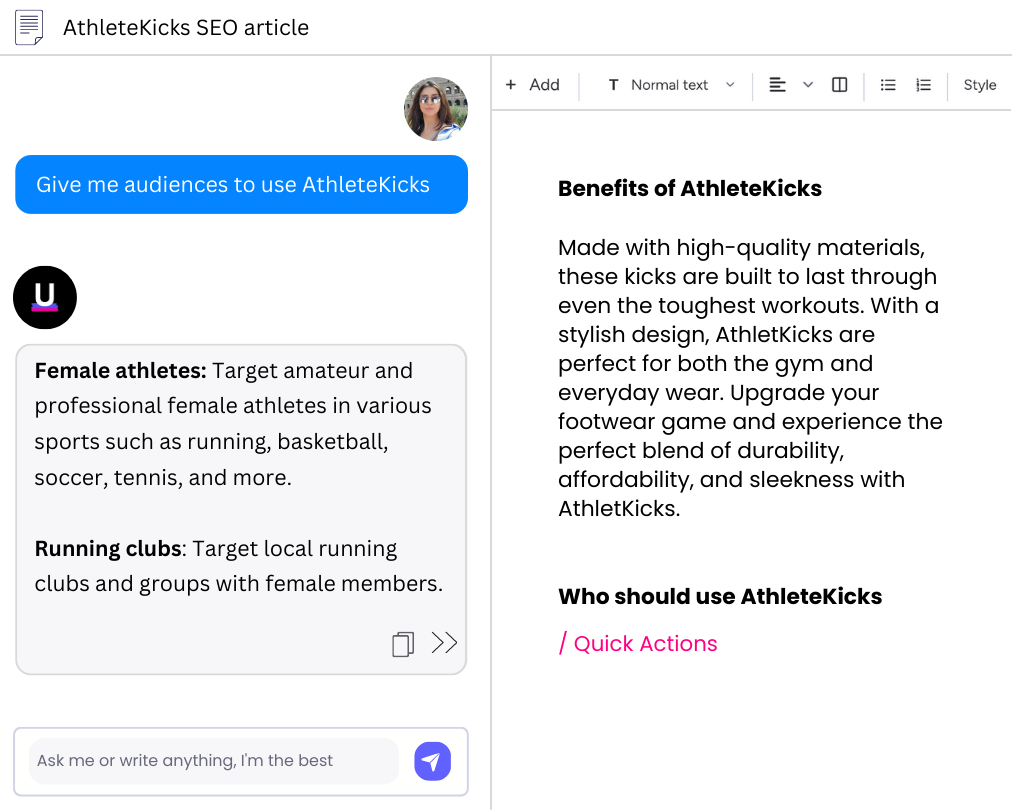
Task: Click the left text alignment icon
Action: [777, 85]
